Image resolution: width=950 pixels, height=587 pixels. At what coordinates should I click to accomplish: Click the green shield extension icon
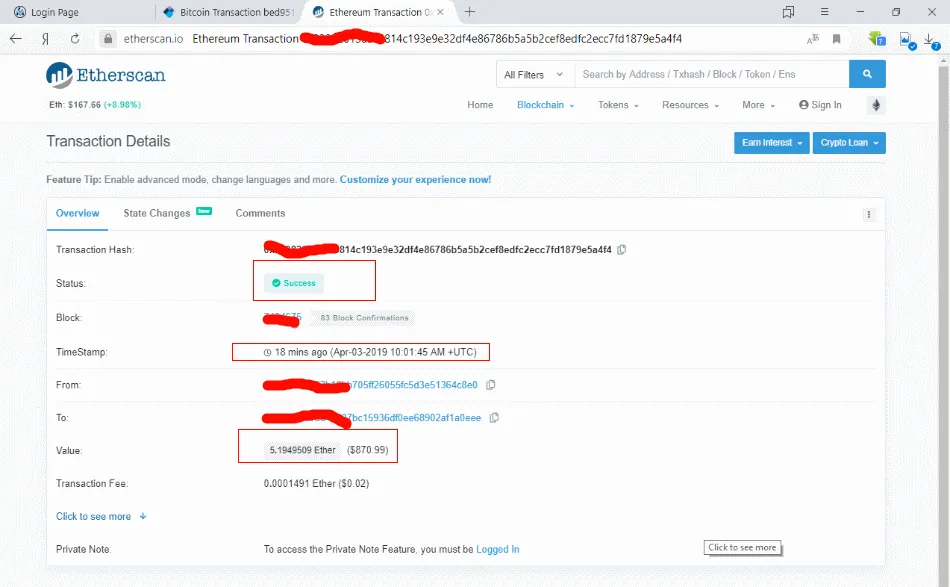tap(876, 39)
